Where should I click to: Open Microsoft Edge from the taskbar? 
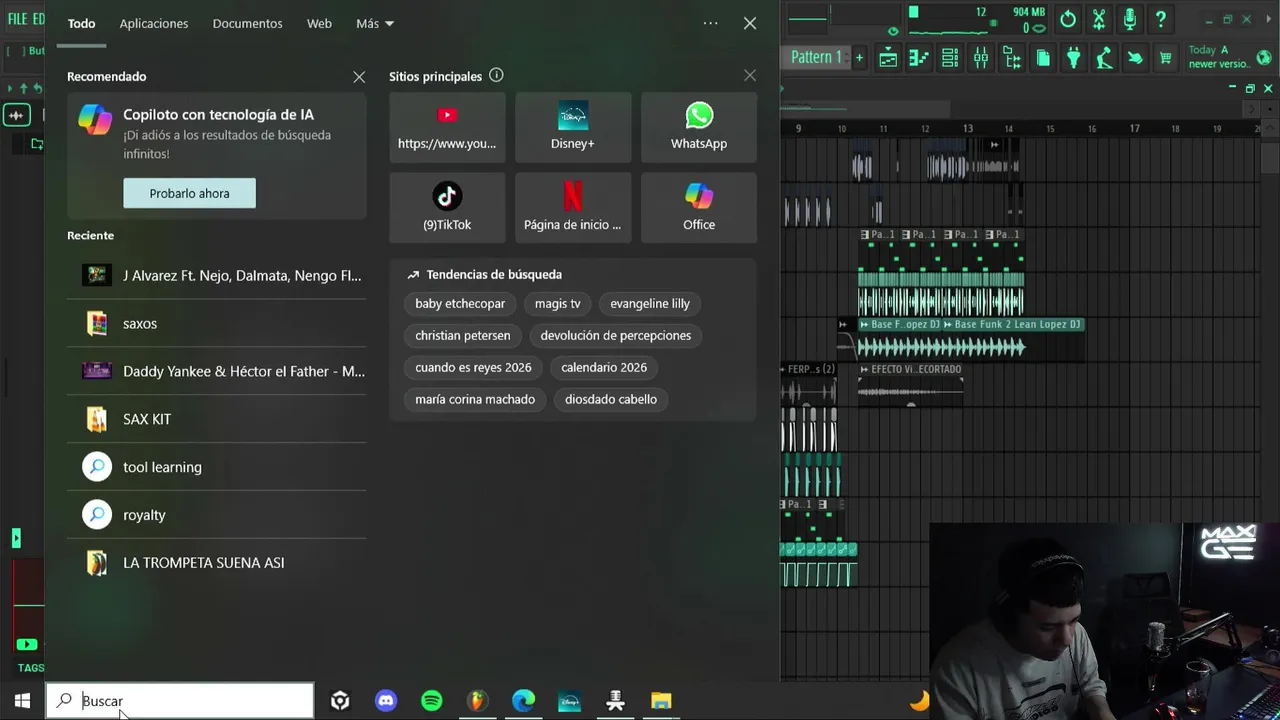(524, 701)
